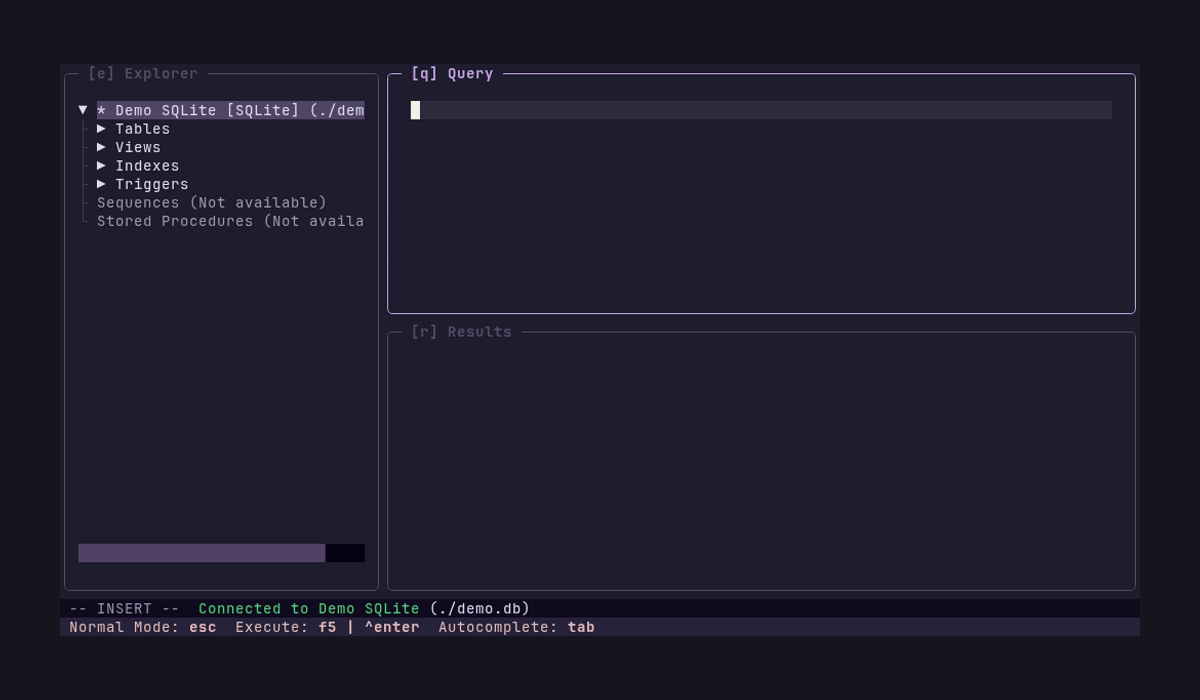The height and width of the screenshot is (700, 1200).
Task: Click the Stored Procedures item
Action: 230,221
